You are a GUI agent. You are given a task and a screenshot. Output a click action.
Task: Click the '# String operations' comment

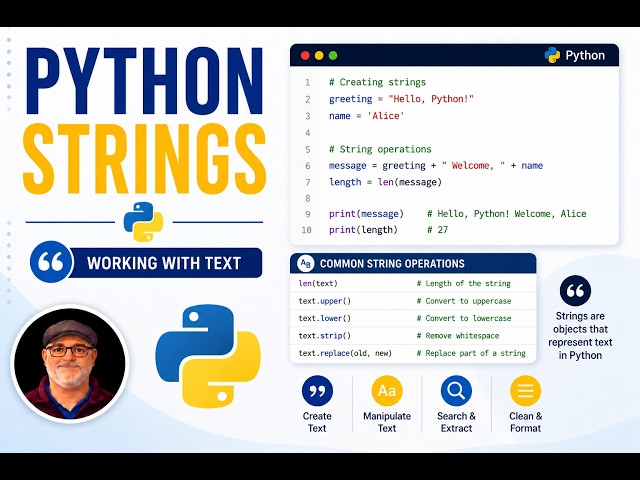(x=380, y=149)
